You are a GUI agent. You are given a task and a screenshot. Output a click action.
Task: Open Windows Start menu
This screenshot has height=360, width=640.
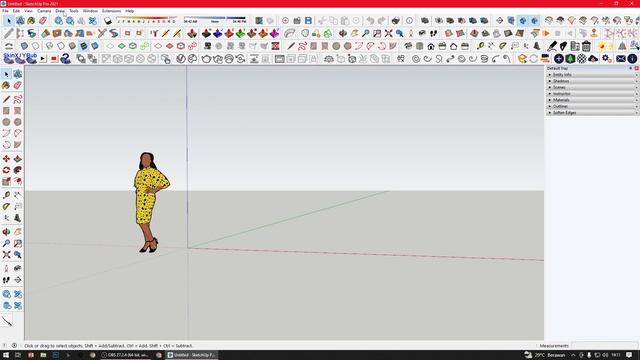6,355
